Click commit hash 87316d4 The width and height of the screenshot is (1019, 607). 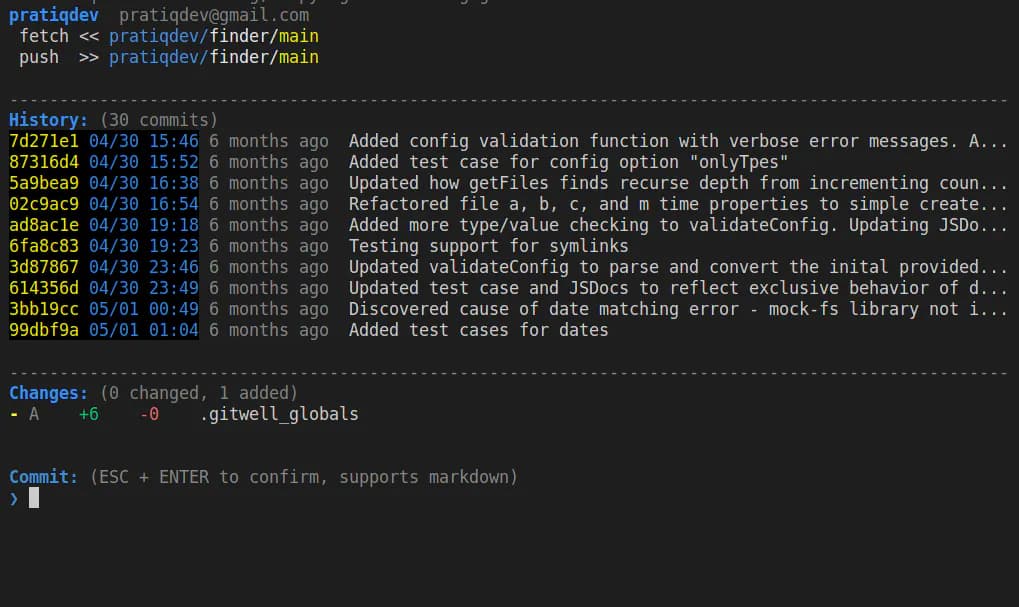coord(43,162)
